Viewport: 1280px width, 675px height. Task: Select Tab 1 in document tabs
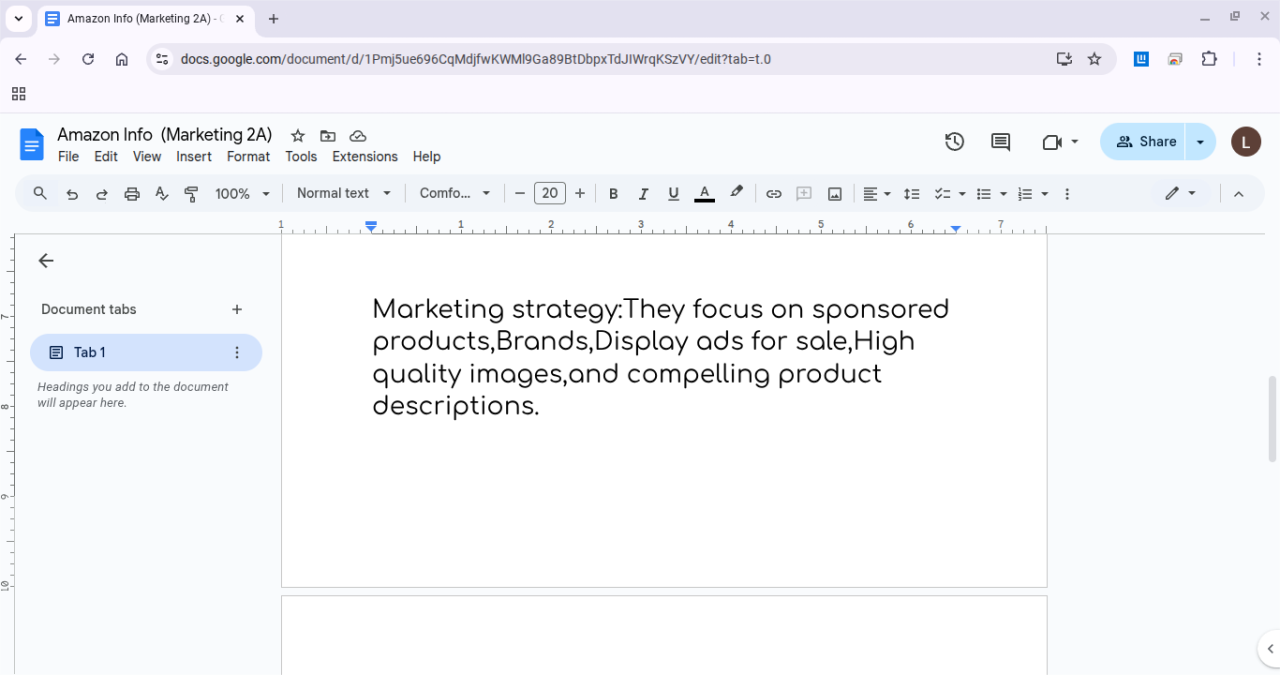click(146, 353)
